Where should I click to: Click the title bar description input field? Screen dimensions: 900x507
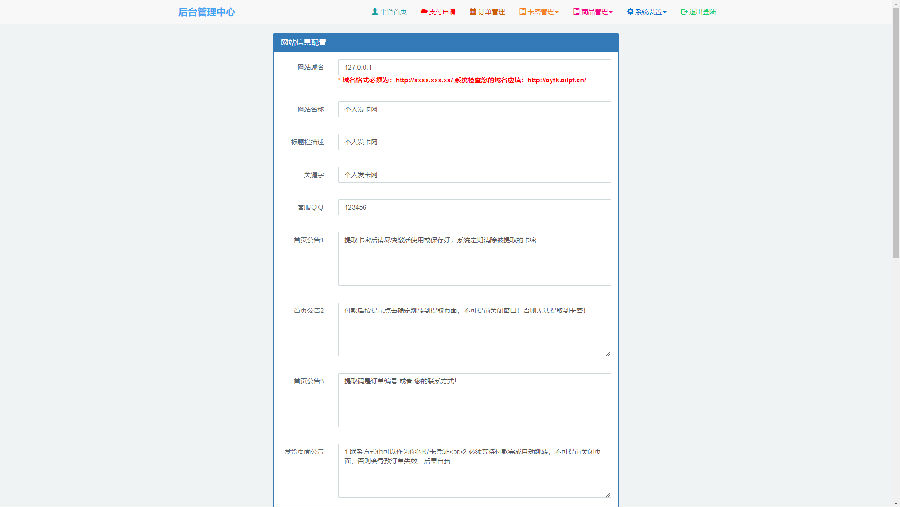pyautogui.click(x=475, y=142)
